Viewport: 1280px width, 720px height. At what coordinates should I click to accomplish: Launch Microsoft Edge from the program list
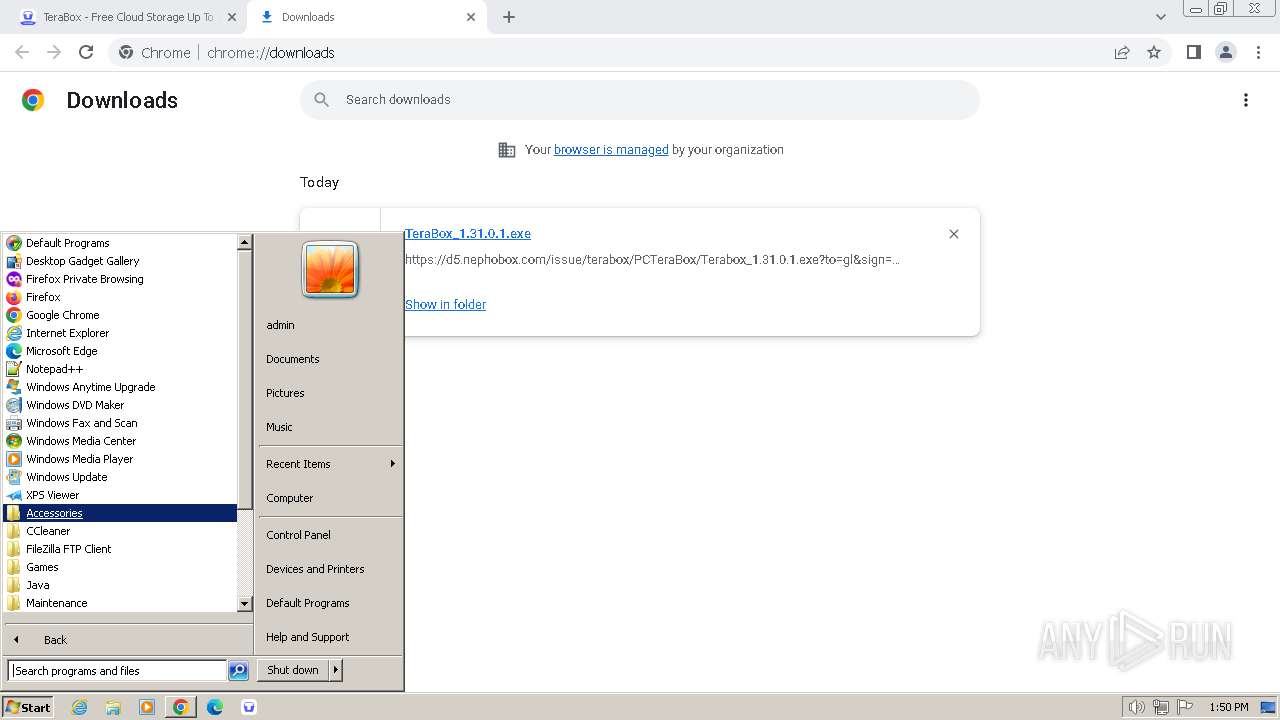(120, 351)
